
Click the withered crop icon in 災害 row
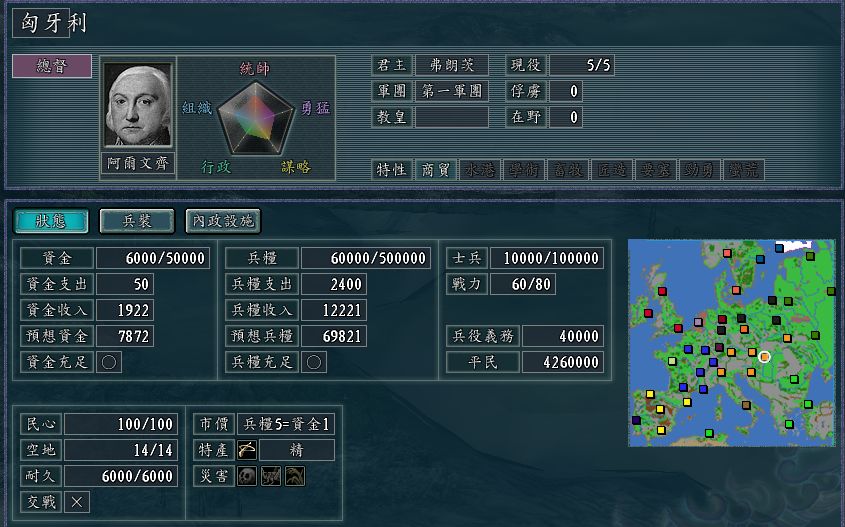coord(295,476)
